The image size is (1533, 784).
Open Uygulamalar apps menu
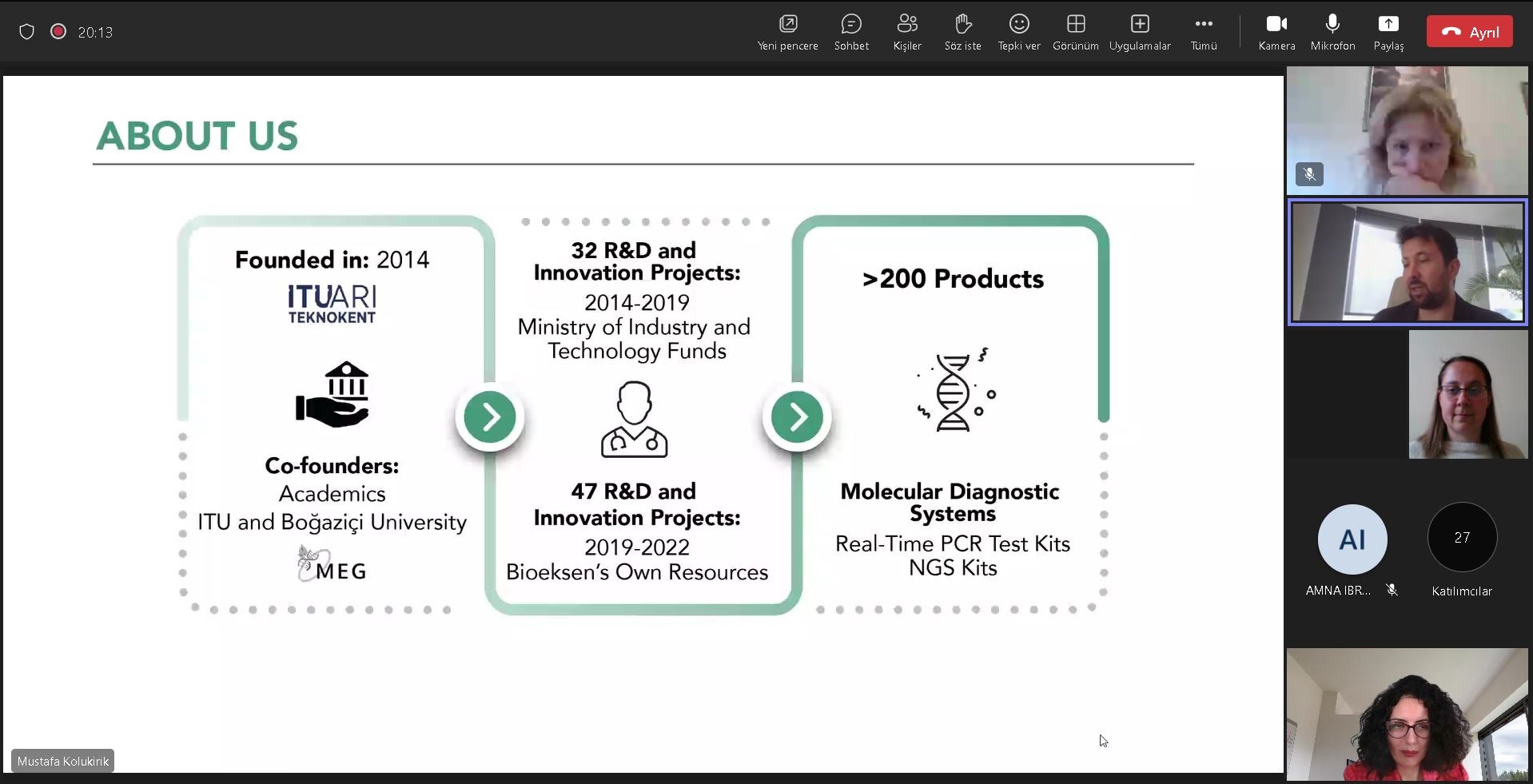1140,33
